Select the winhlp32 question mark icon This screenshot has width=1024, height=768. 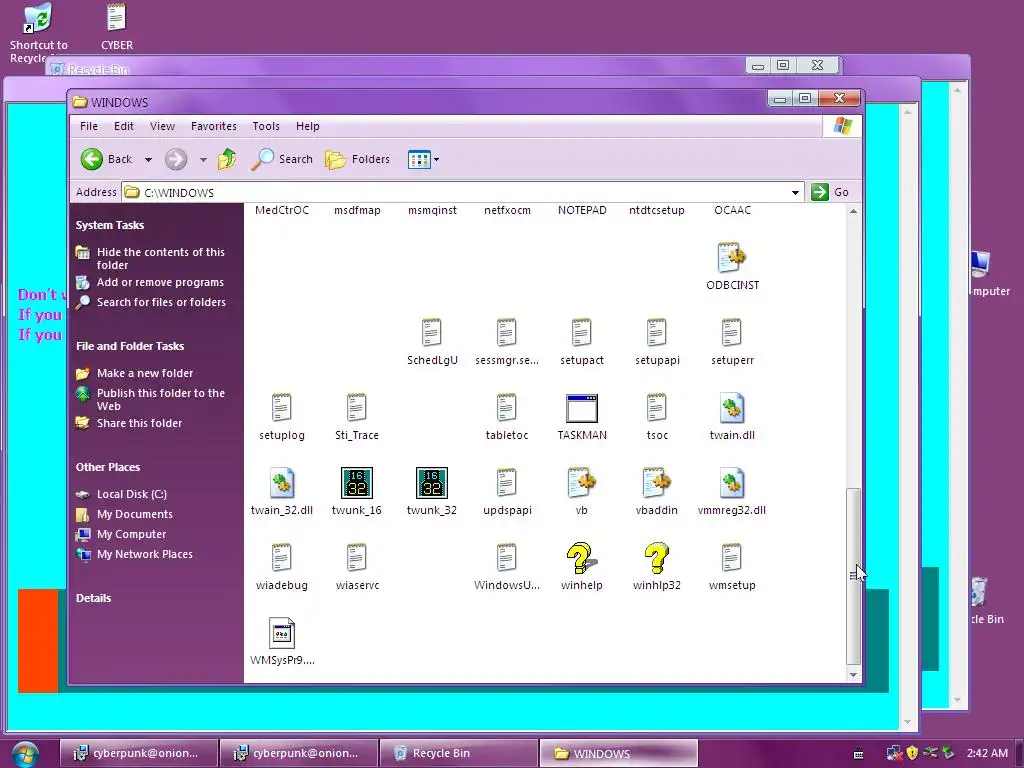pyautogui.click(x=656, y=558)
